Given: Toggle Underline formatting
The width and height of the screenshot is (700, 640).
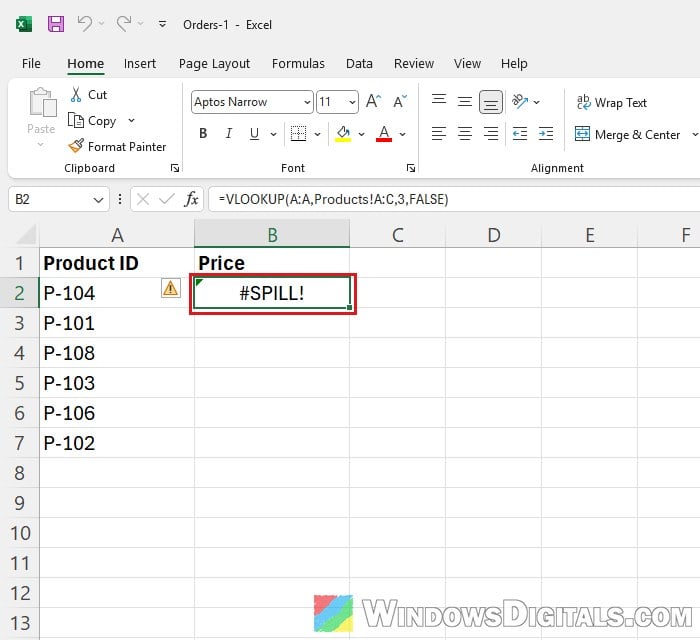Looking at the screenshot, I should [x=254, y=133].
